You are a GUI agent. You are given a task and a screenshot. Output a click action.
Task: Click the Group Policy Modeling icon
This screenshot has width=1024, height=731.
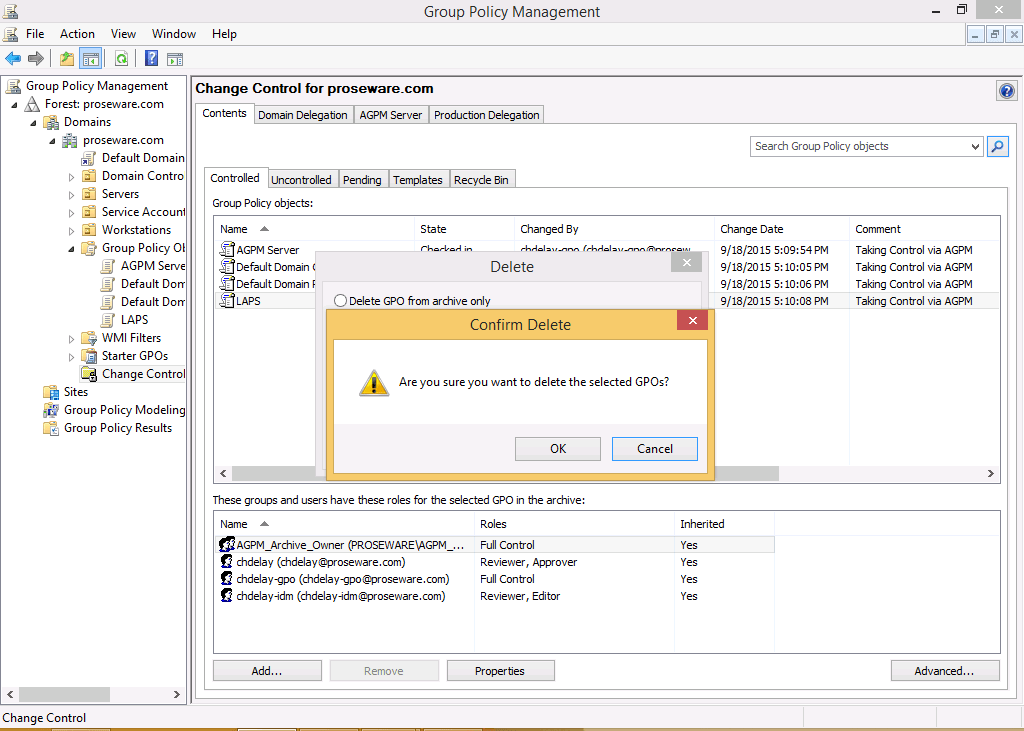51,410
